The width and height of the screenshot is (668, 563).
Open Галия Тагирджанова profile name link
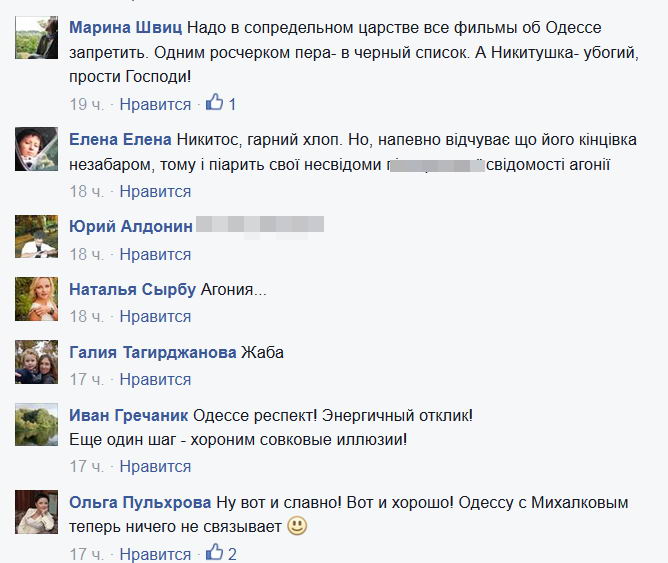pos(153,353)
